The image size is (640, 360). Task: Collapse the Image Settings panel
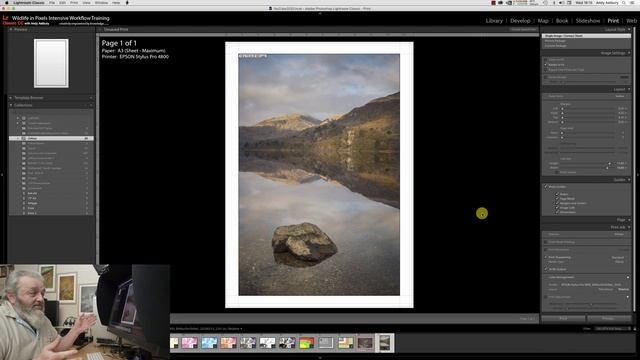coord(629,53)
